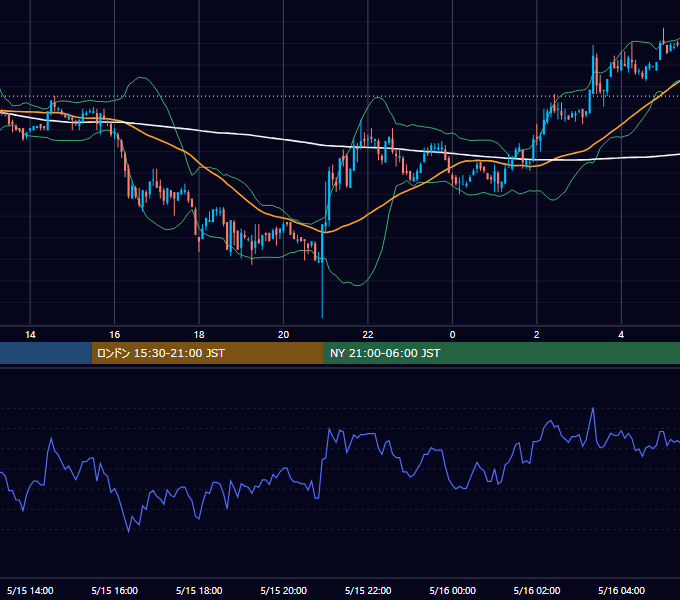Click the 5/16 02:00 date label
The height and width of the screenshot is (600, 680).
pyautogui.click(x=537, y=590)
